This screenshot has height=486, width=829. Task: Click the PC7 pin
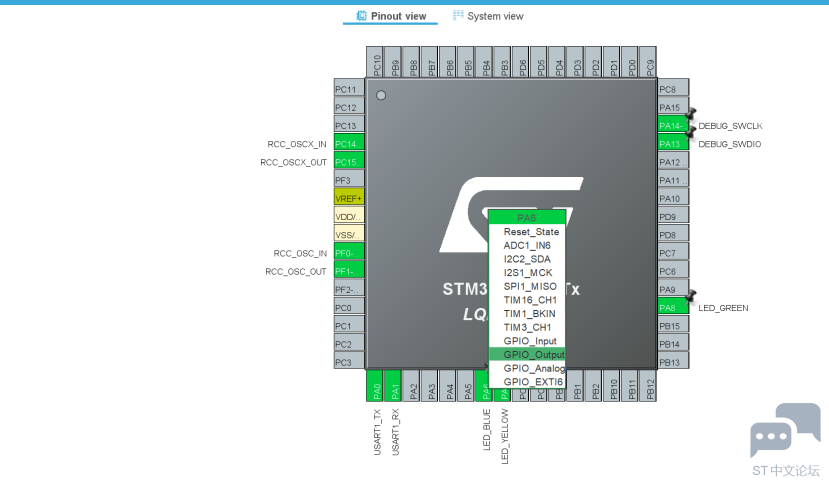point(674,253)
